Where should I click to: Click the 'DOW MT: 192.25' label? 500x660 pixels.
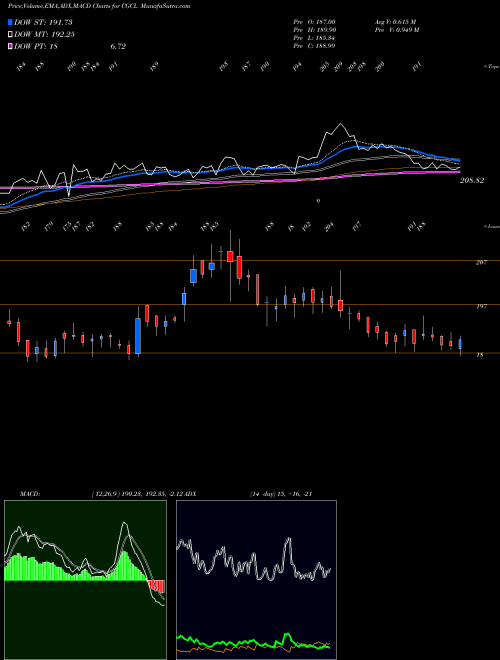click(44, 34)
